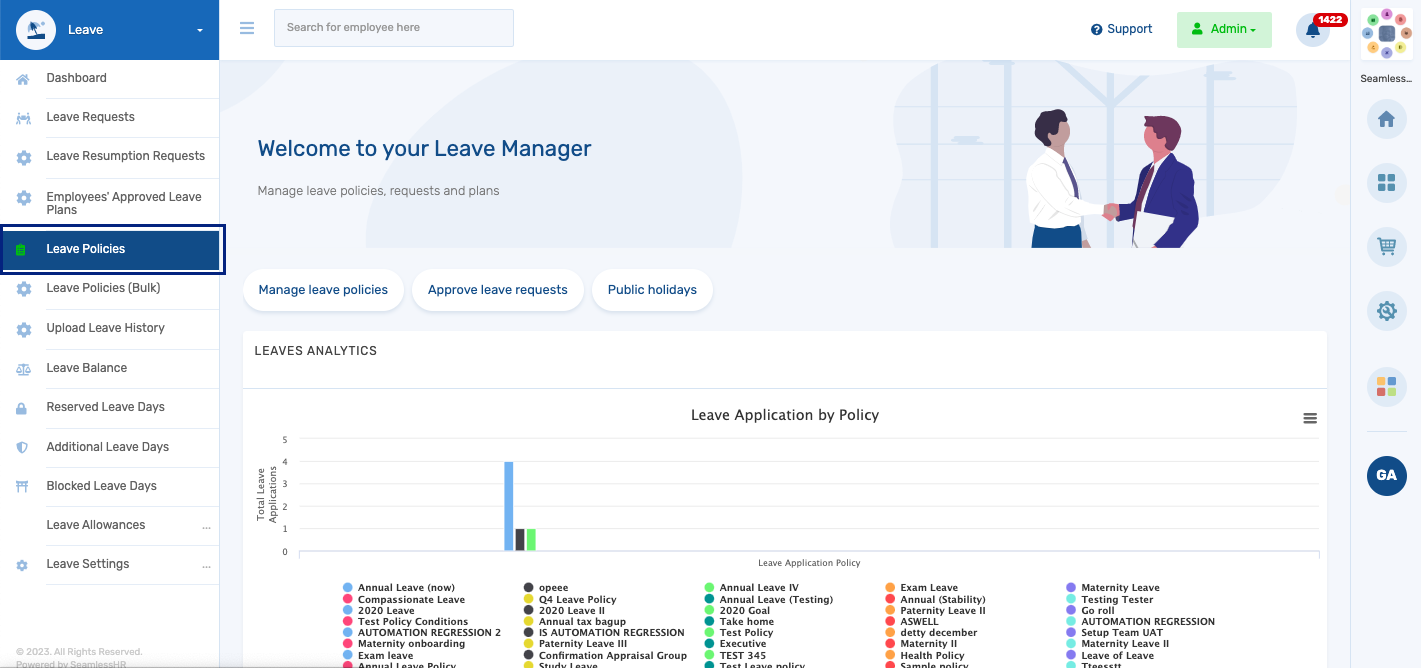Select Leave Policies menu item
The width and height of the screenshot is (1421, 668).
(110, 249)
